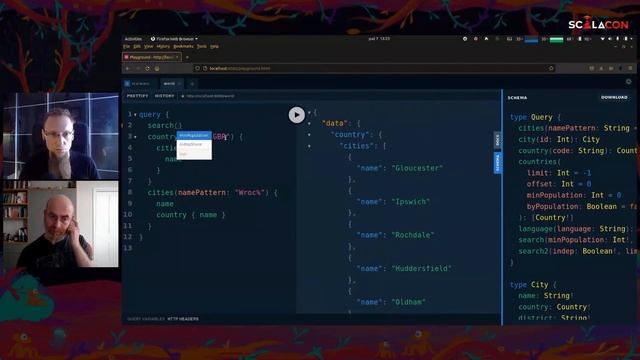The width and height of the screenshot is (640, 360).
Task: Collapse the "cities" array in the response
Action: pos(309,146)
